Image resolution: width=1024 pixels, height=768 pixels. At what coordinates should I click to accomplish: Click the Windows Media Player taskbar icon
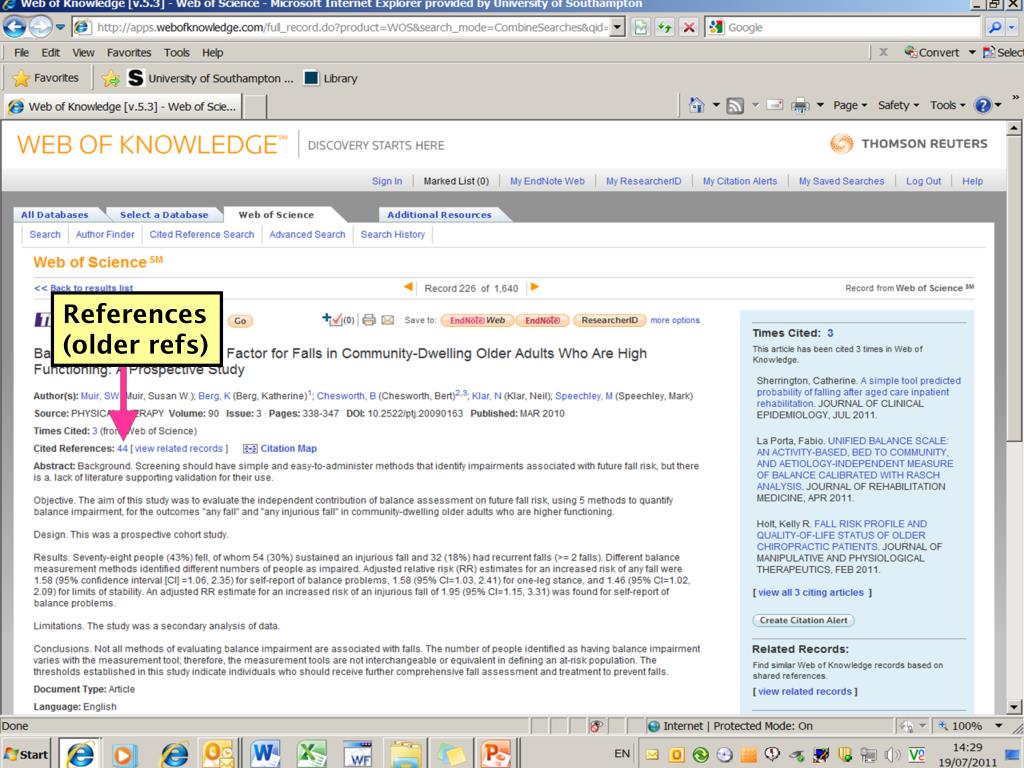(x=123, y=754)
